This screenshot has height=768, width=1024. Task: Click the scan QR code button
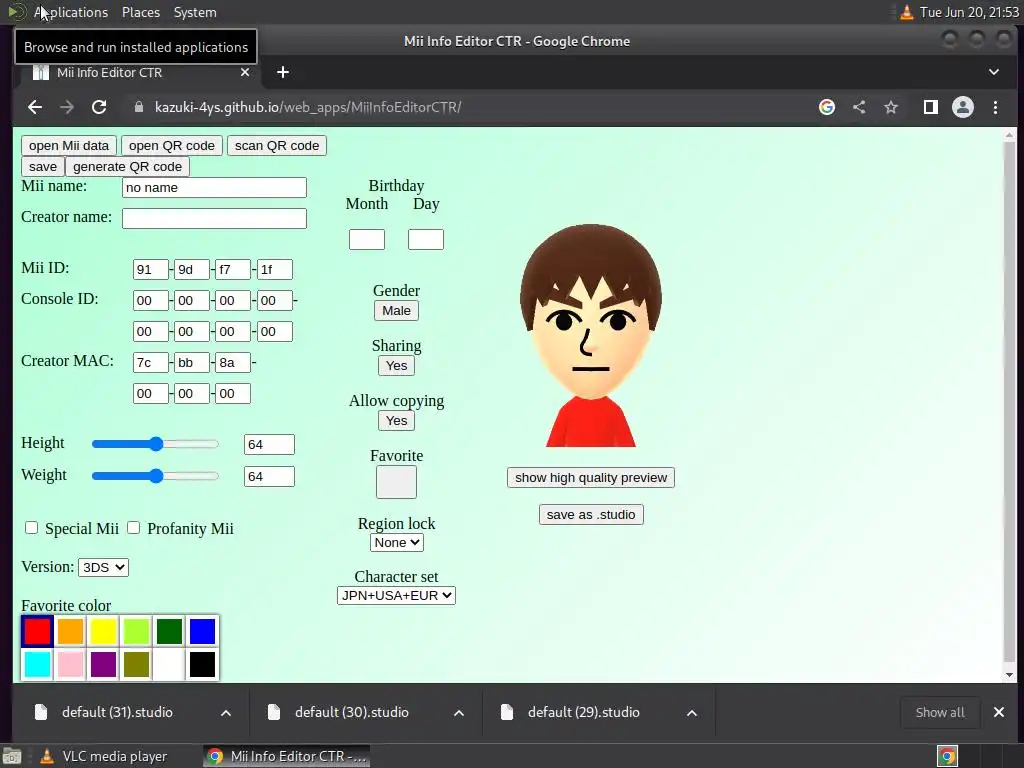tap(277, 146)
